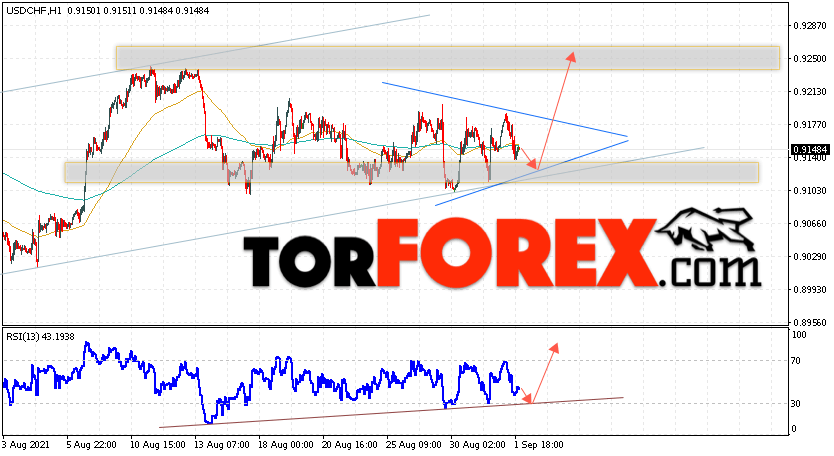The image size is (834, 456).
Task: Click the 30 Aug 02:00 time label
Action: point(477,444)
